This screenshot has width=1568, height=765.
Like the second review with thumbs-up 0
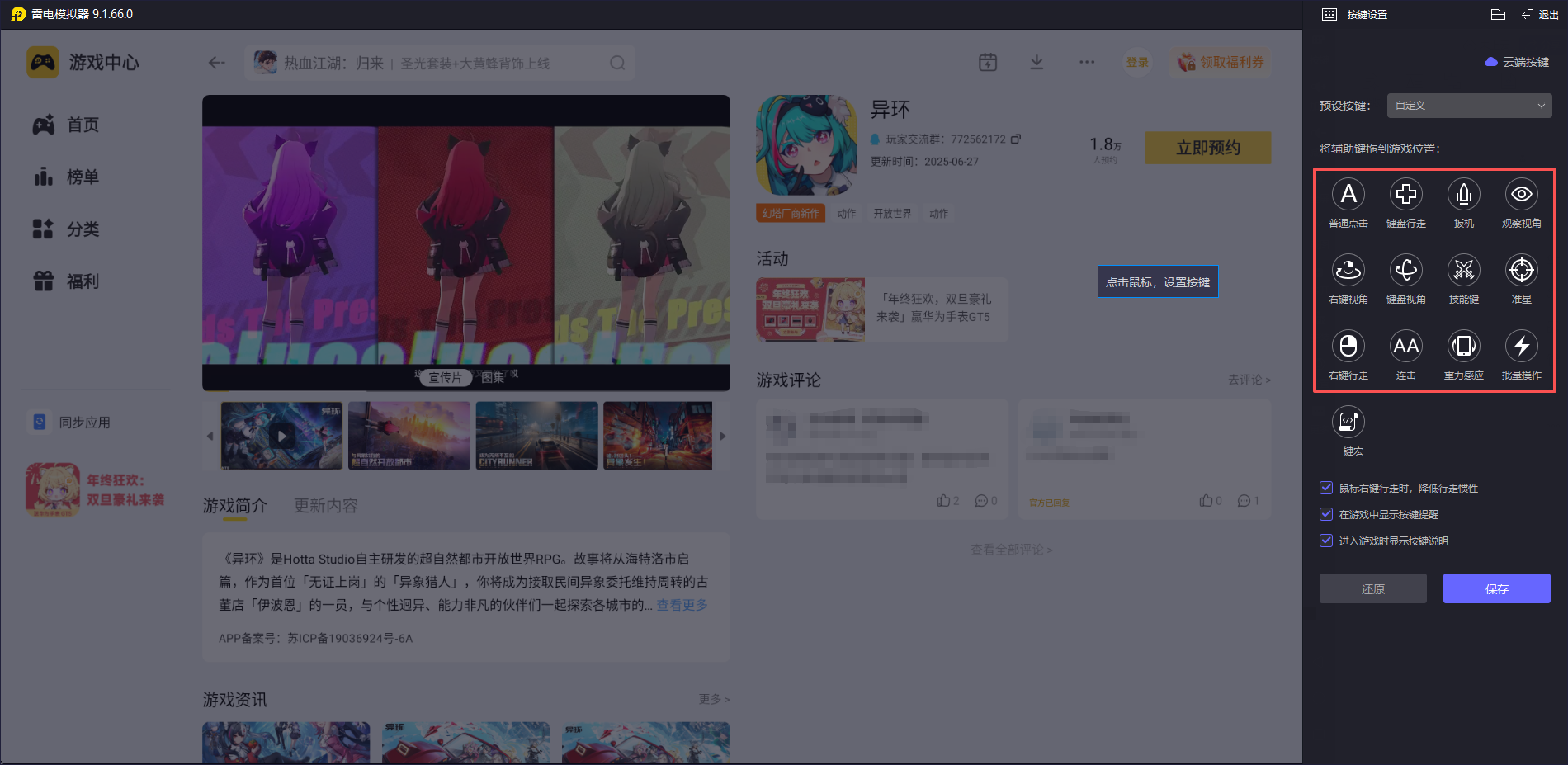[x=1211, y=501]
